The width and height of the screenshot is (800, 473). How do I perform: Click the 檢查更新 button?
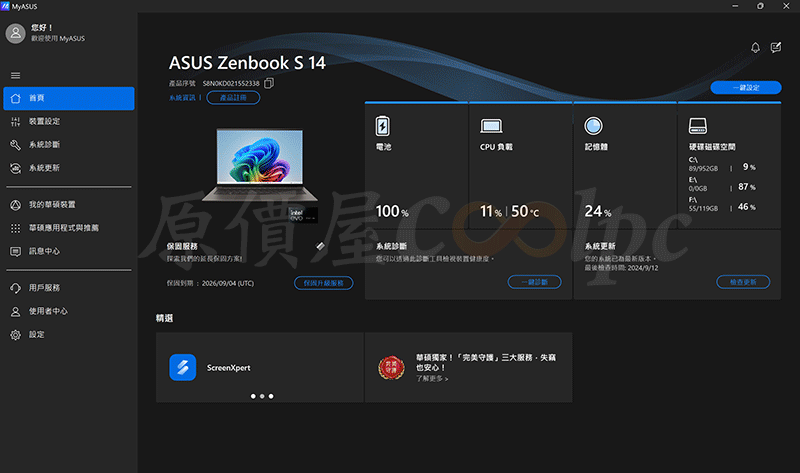tap(743, 282)
